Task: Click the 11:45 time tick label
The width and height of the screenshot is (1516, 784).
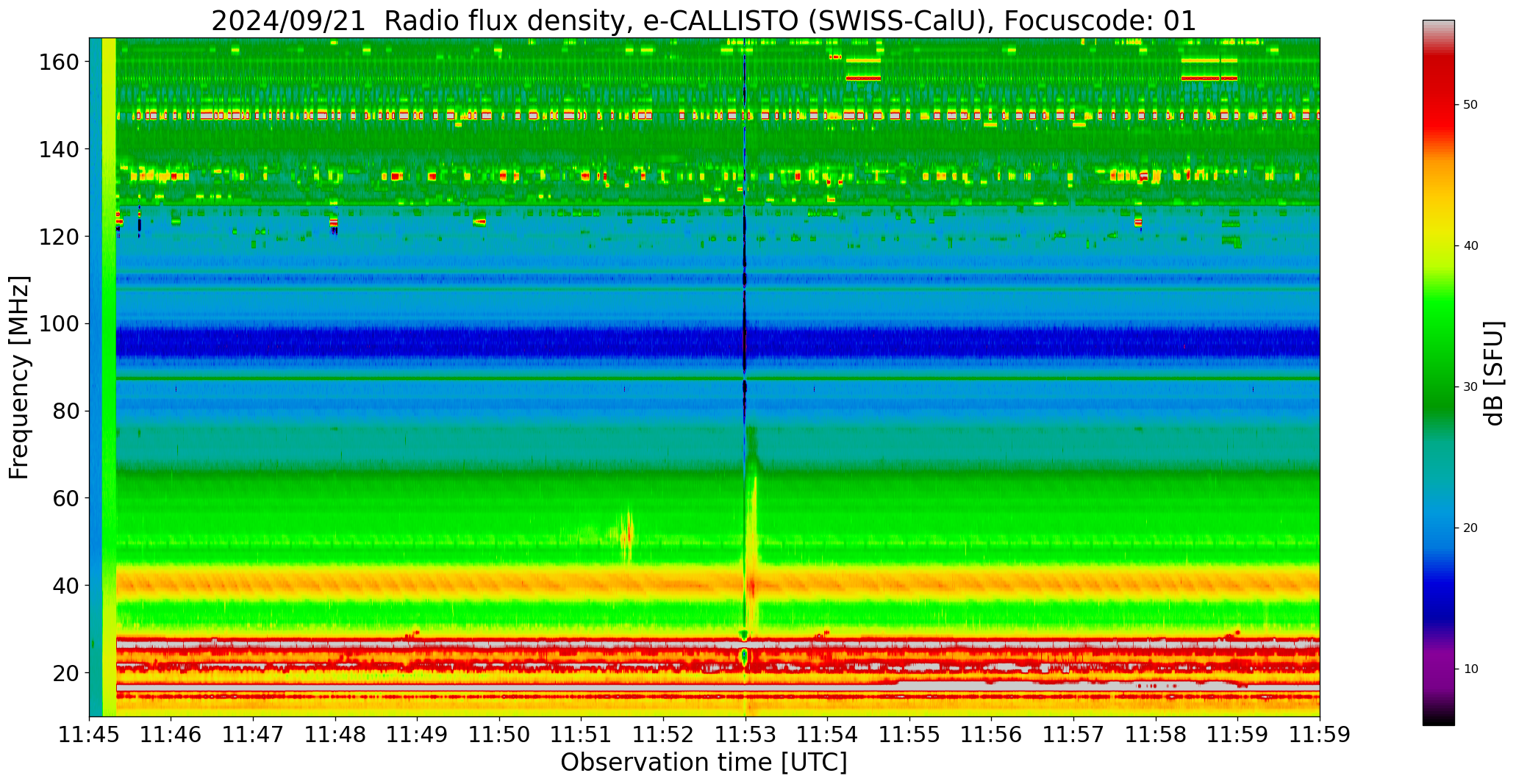Action: tap(90, 735)
